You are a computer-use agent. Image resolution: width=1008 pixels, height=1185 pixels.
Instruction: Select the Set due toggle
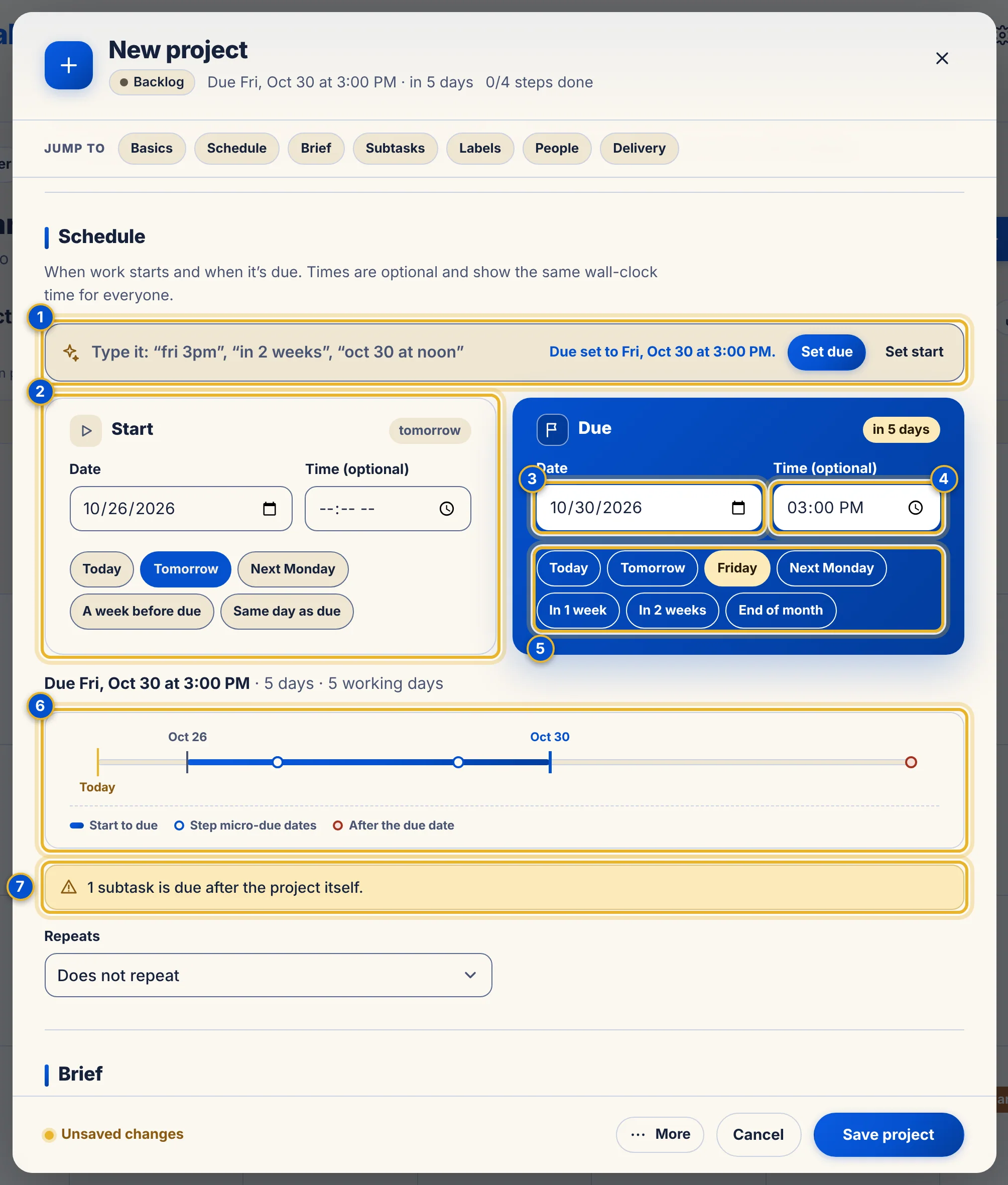click(826, 352)
